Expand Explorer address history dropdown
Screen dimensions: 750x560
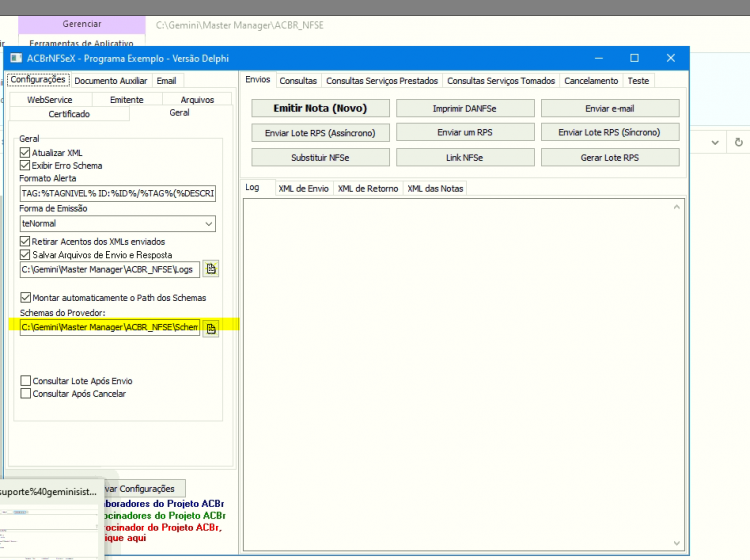point(715,143)
